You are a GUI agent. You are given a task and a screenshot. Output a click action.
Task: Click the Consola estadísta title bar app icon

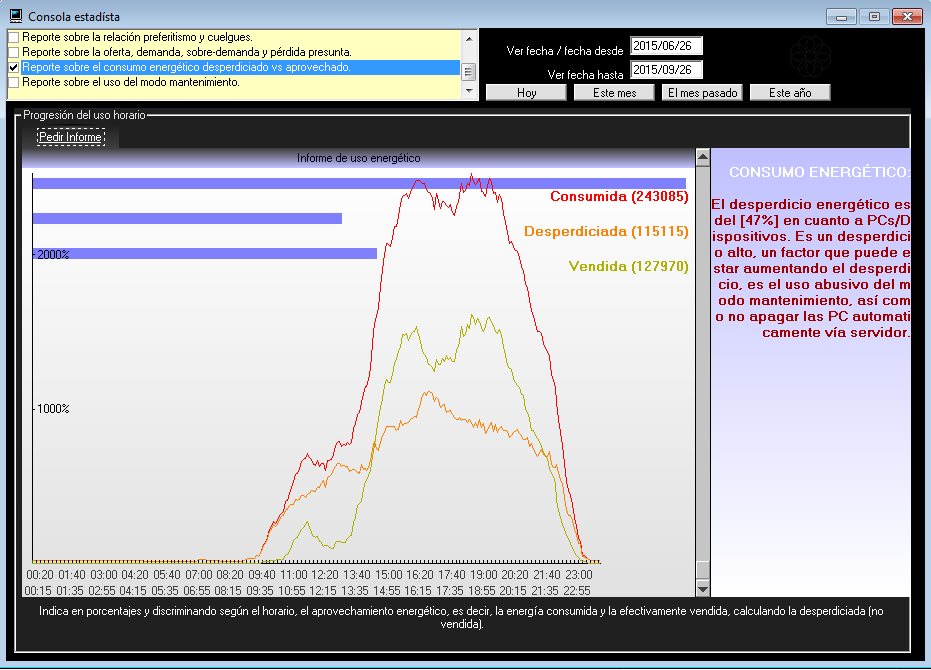click(16, 16)
